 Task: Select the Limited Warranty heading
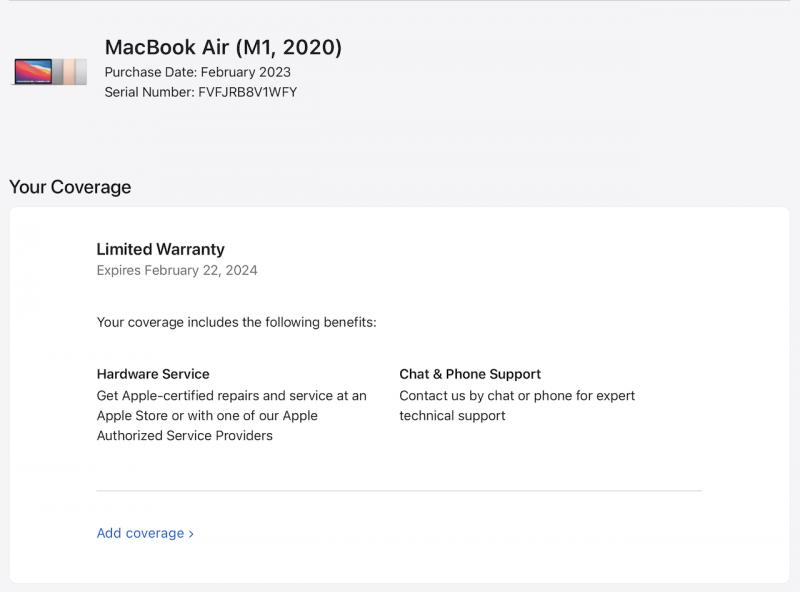[x=160, y=249]
